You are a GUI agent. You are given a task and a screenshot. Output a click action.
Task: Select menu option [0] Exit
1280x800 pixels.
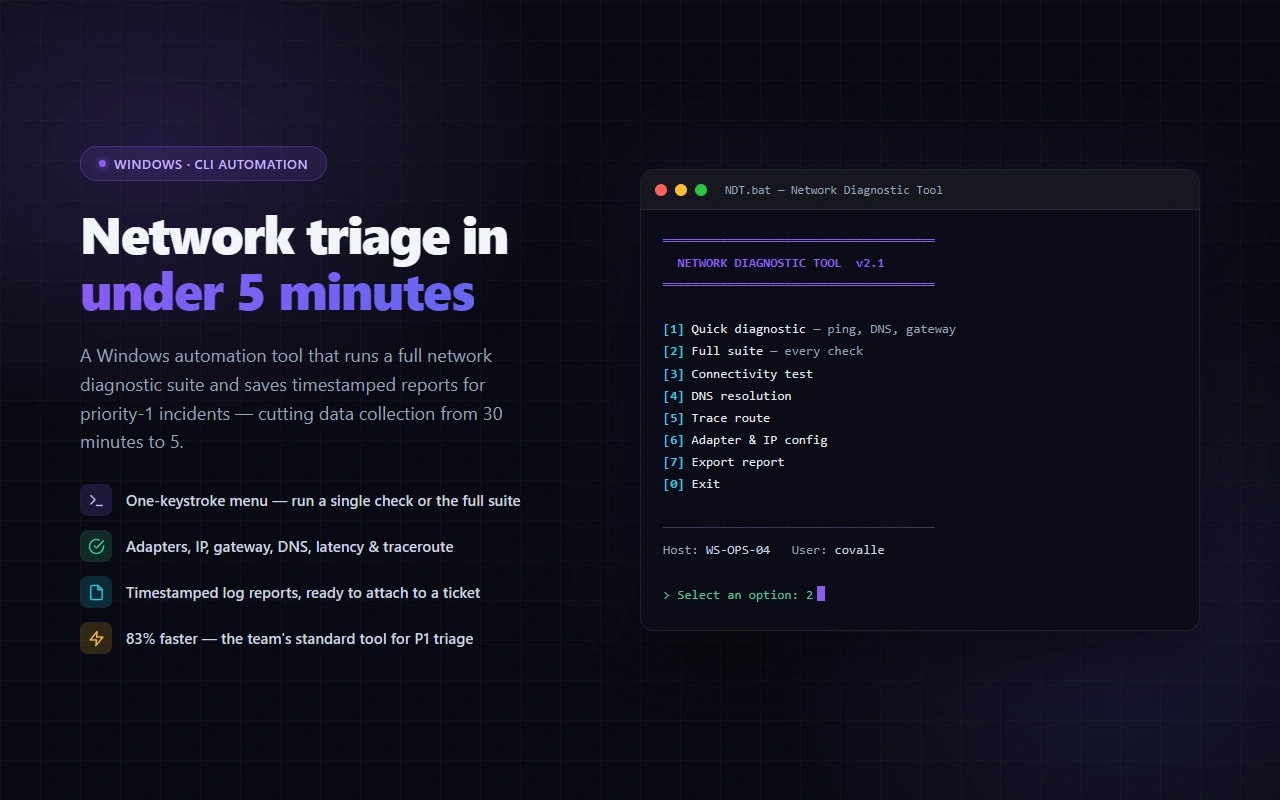(691, 484)
